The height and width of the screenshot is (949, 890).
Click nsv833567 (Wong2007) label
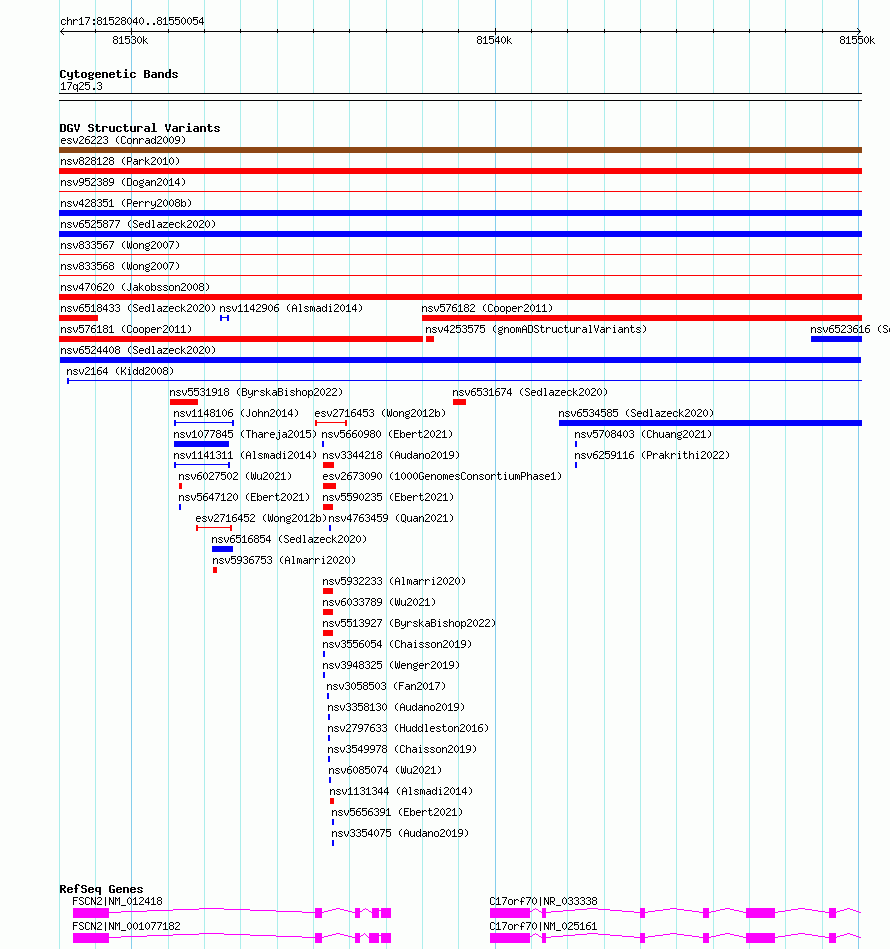120,245
